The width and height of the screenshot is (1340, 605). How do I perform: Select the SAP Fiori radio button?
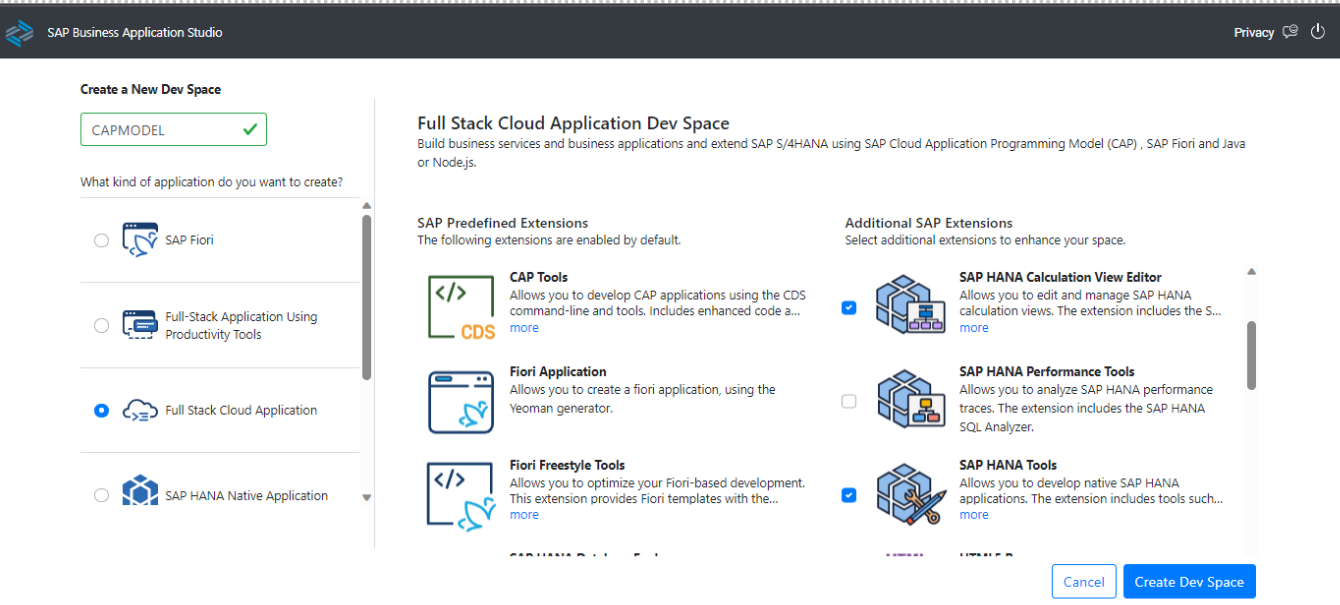[101, 240]
